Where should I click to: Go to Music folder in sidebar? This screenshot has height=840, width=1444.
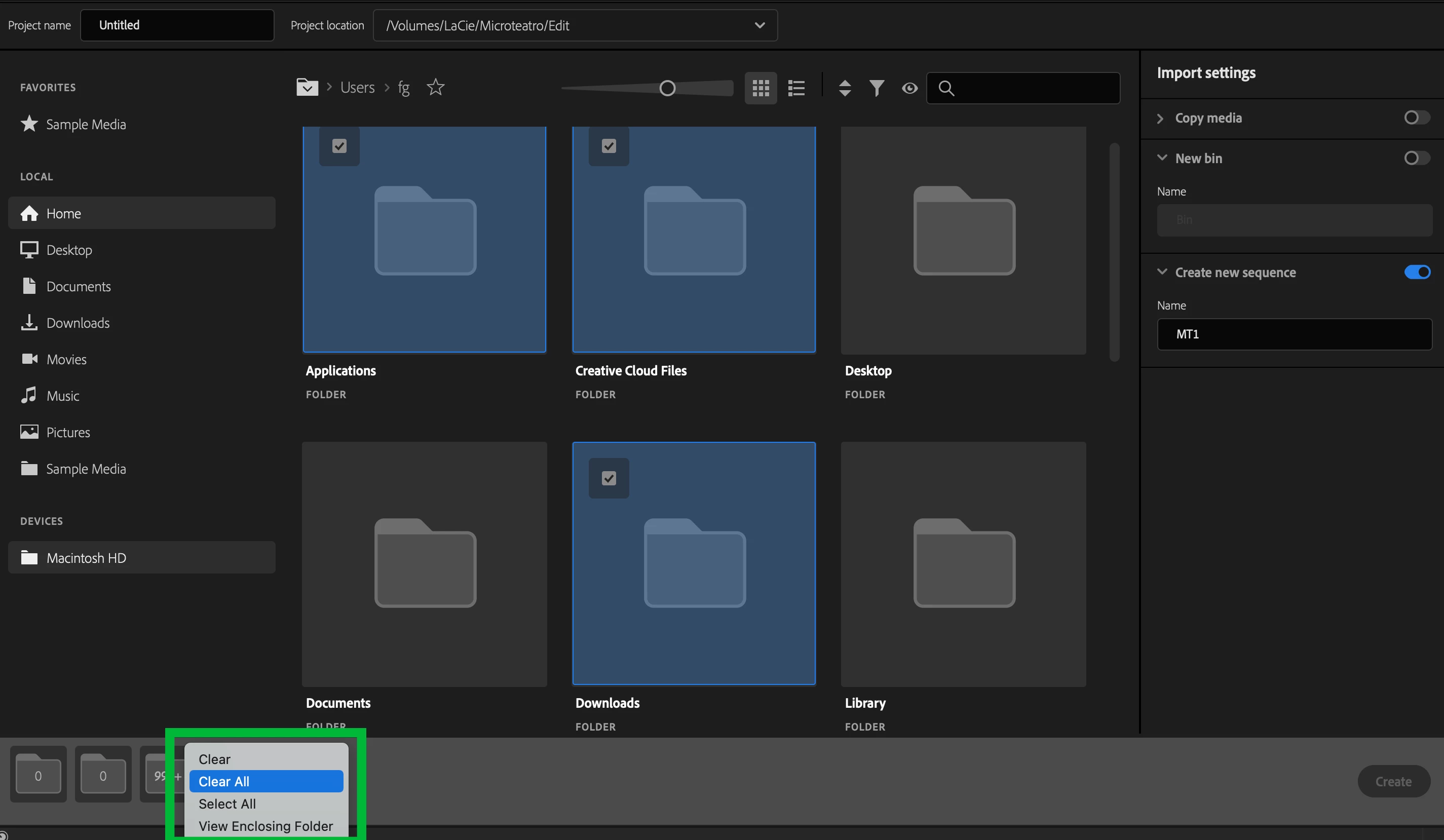tap(62, 396)
